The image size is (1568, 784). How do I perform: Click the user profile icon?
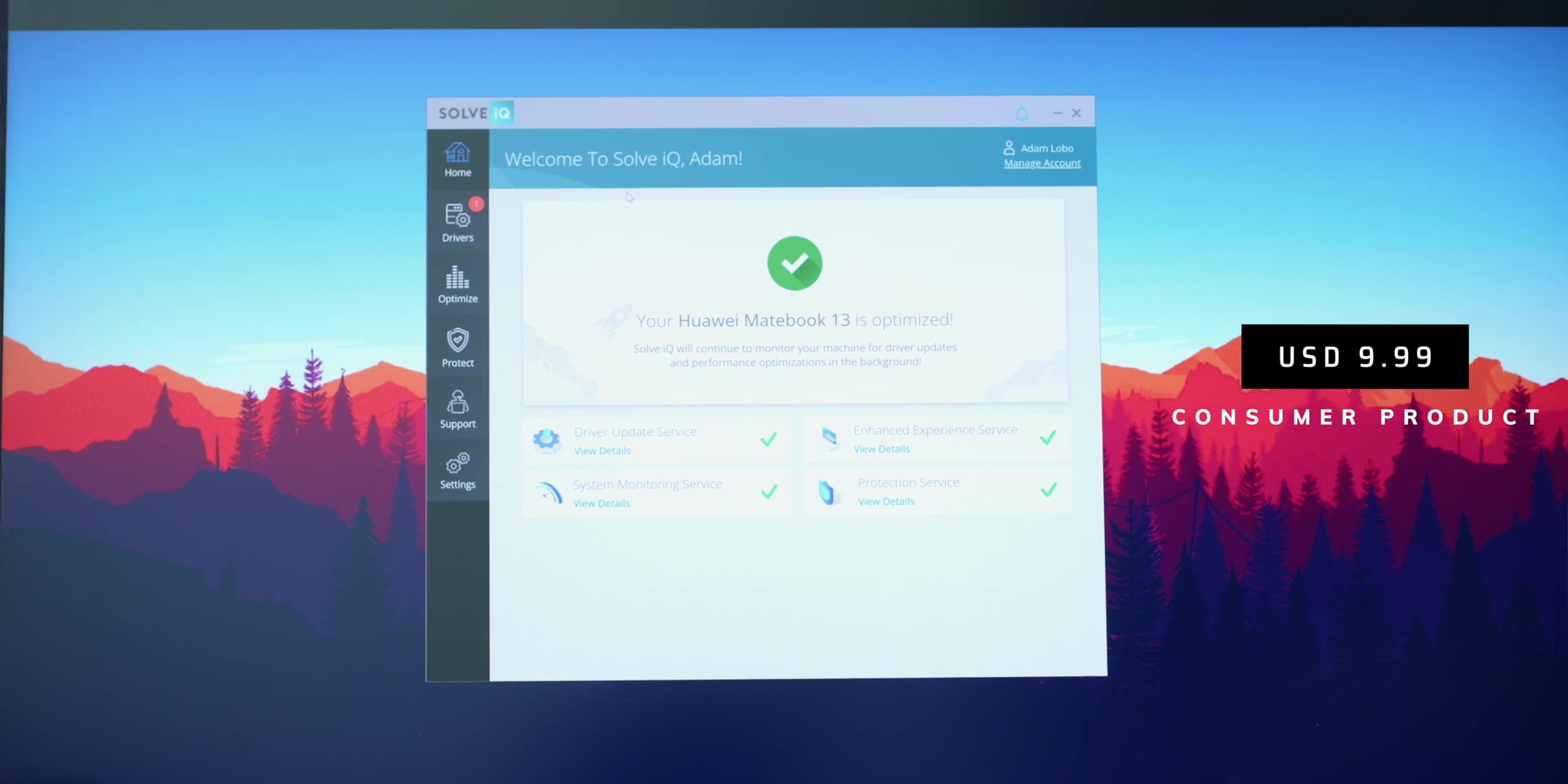(x=1009, y=148)
